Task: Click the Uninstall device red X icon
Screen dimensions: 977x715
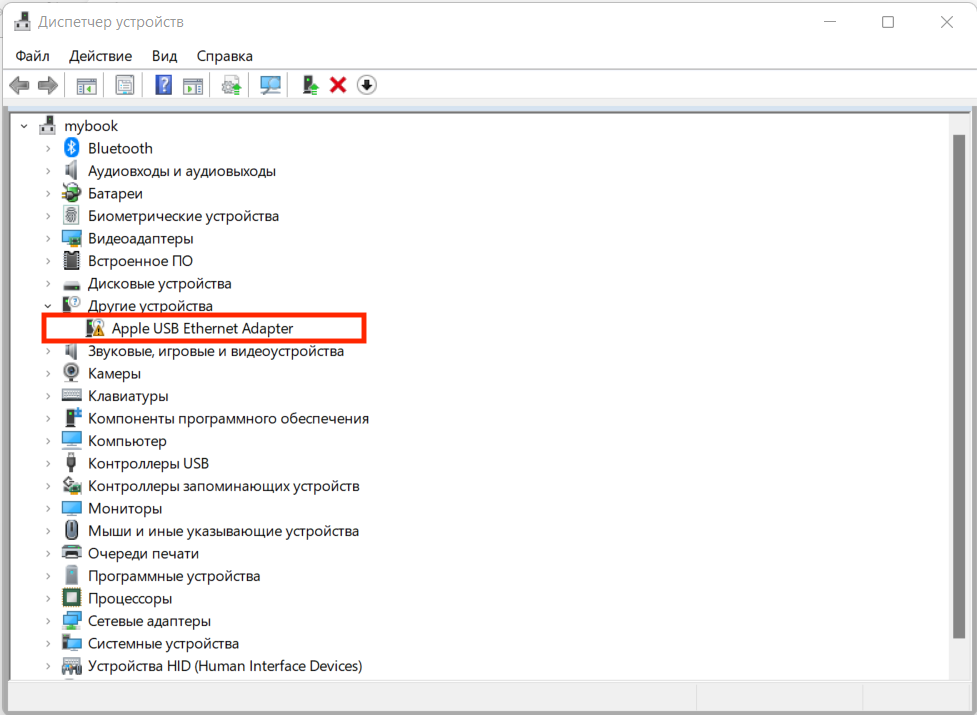Action: [338, 85]
